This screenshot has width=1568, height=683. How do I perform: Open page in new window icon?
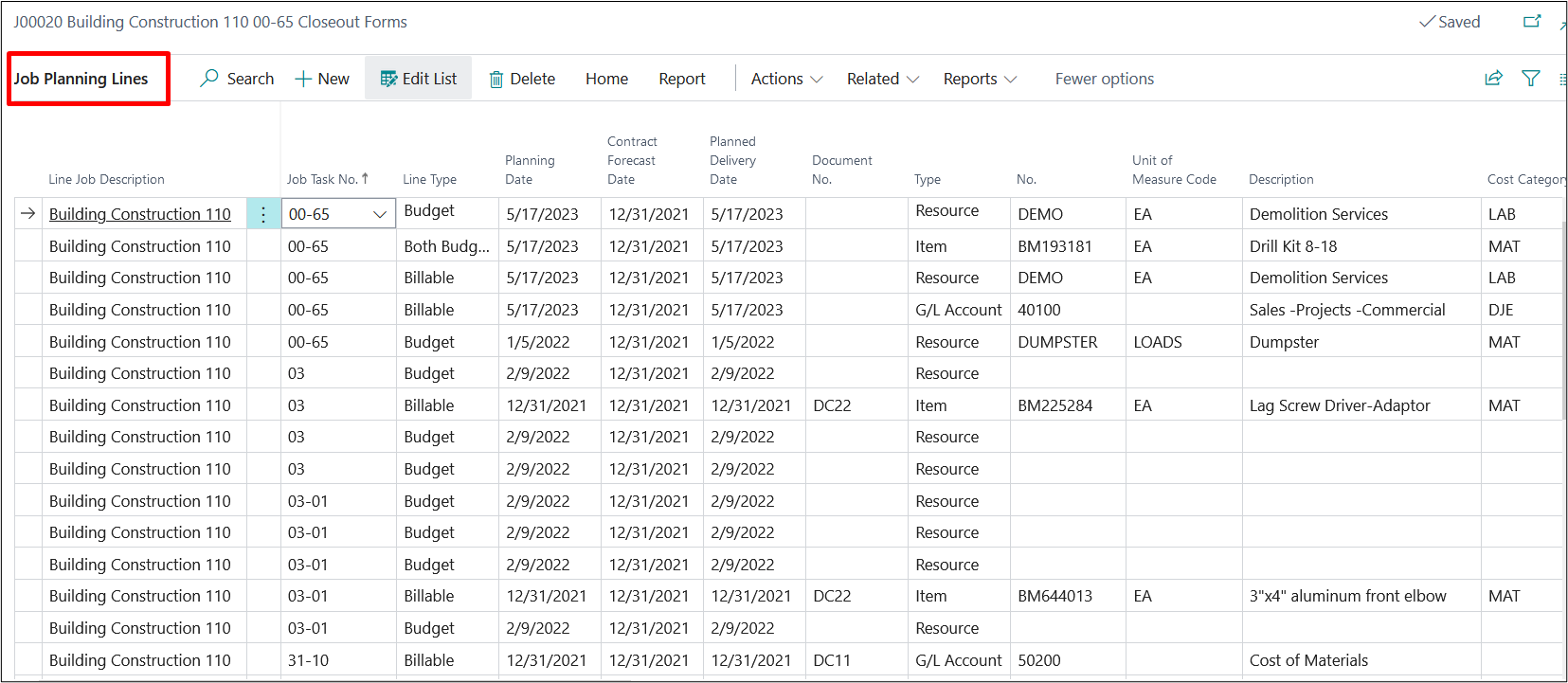click(1532, 22)
